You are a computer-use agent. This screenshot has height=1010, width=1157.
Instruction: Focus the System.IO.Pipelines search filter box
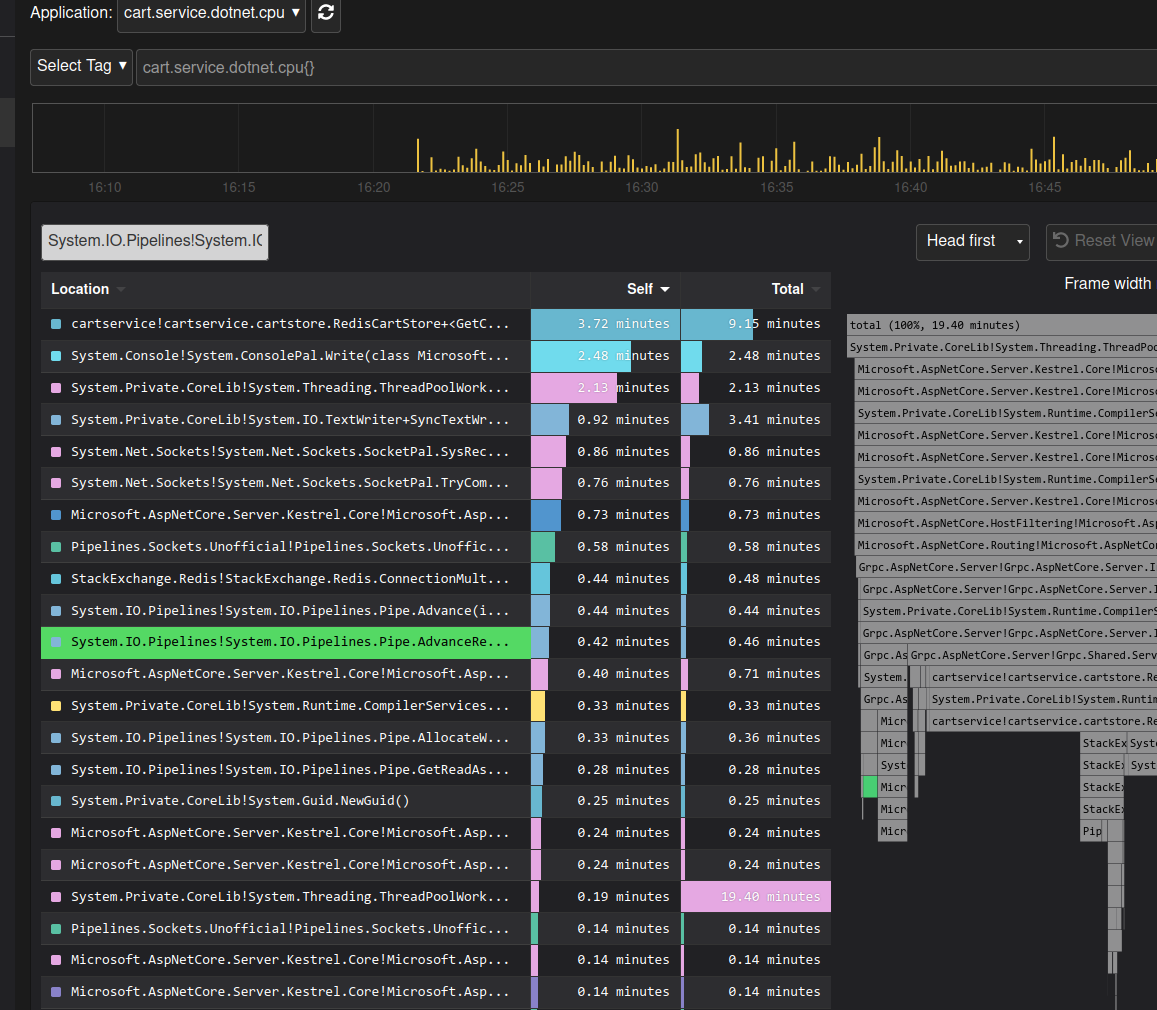click(155, 241)
